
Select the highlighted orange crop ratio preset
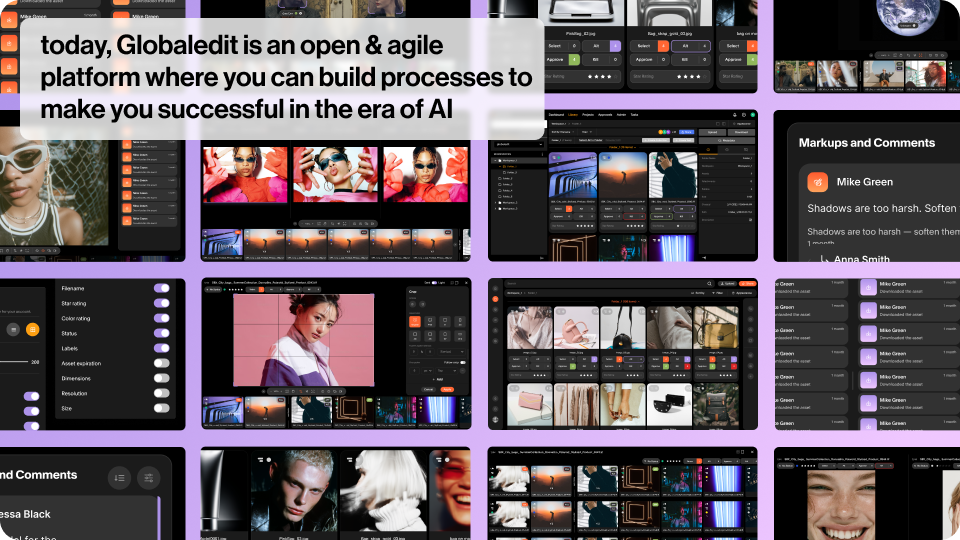(416, 322)
